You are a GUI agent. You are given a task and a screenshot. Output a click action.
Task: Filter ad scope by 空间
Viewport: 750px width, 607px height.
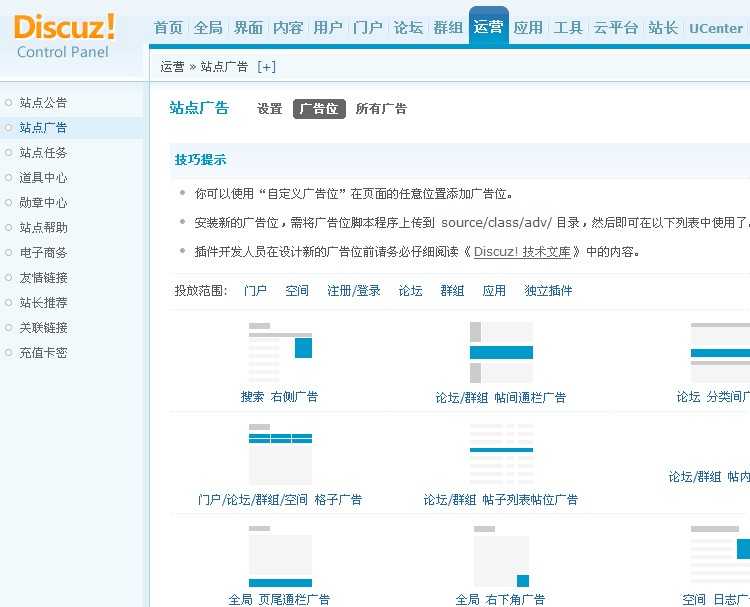297,290
